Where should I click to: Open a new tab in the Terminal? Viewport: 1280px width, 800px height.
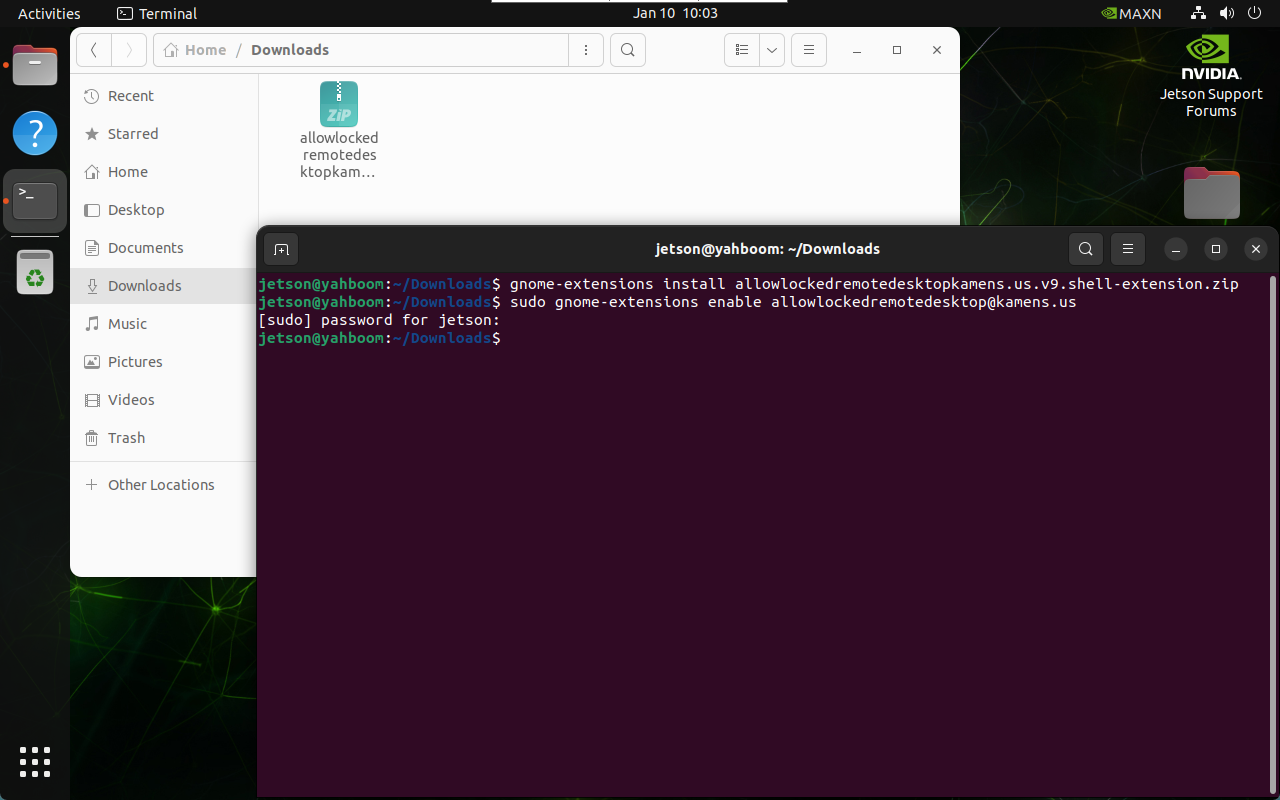click(x=281, y=249)
